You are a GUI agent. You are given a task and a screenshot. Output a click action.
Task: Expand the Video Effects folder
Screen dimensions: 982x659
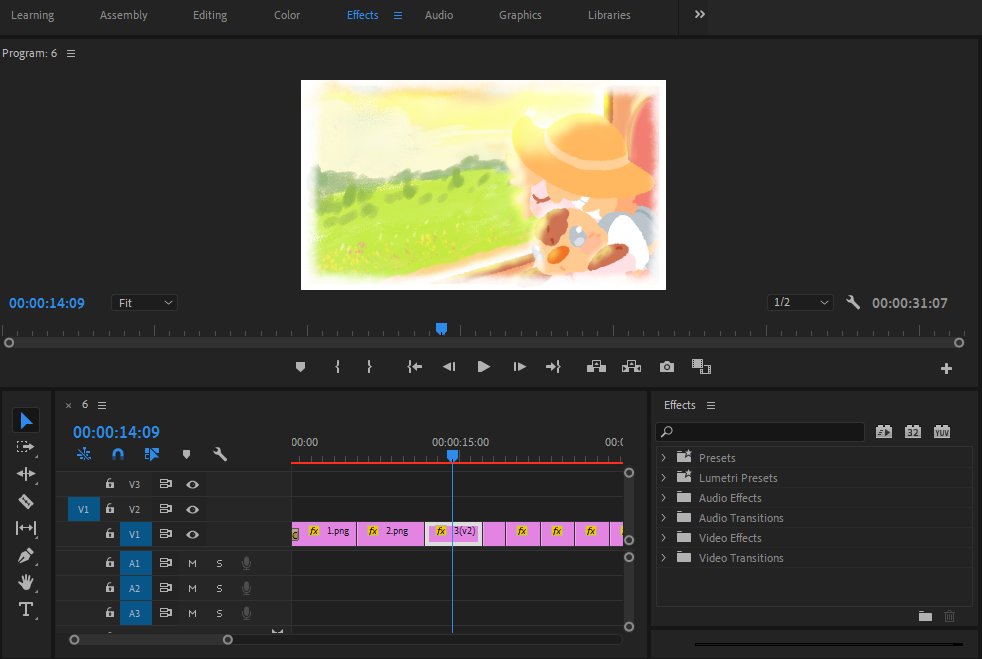(663, 537)
